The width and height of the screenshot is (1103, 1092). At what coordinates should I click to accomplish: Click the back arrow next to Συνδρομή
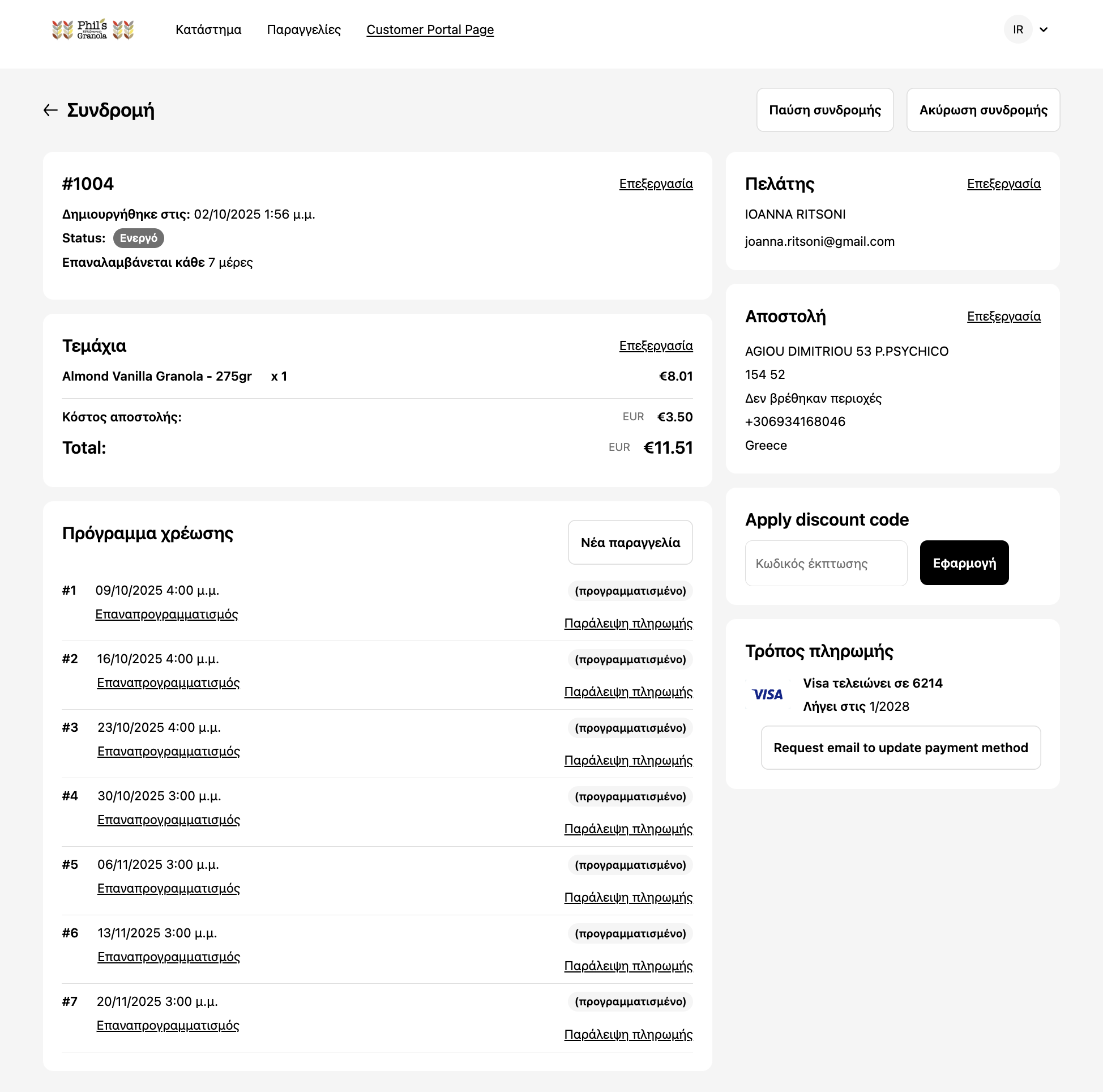50,110
